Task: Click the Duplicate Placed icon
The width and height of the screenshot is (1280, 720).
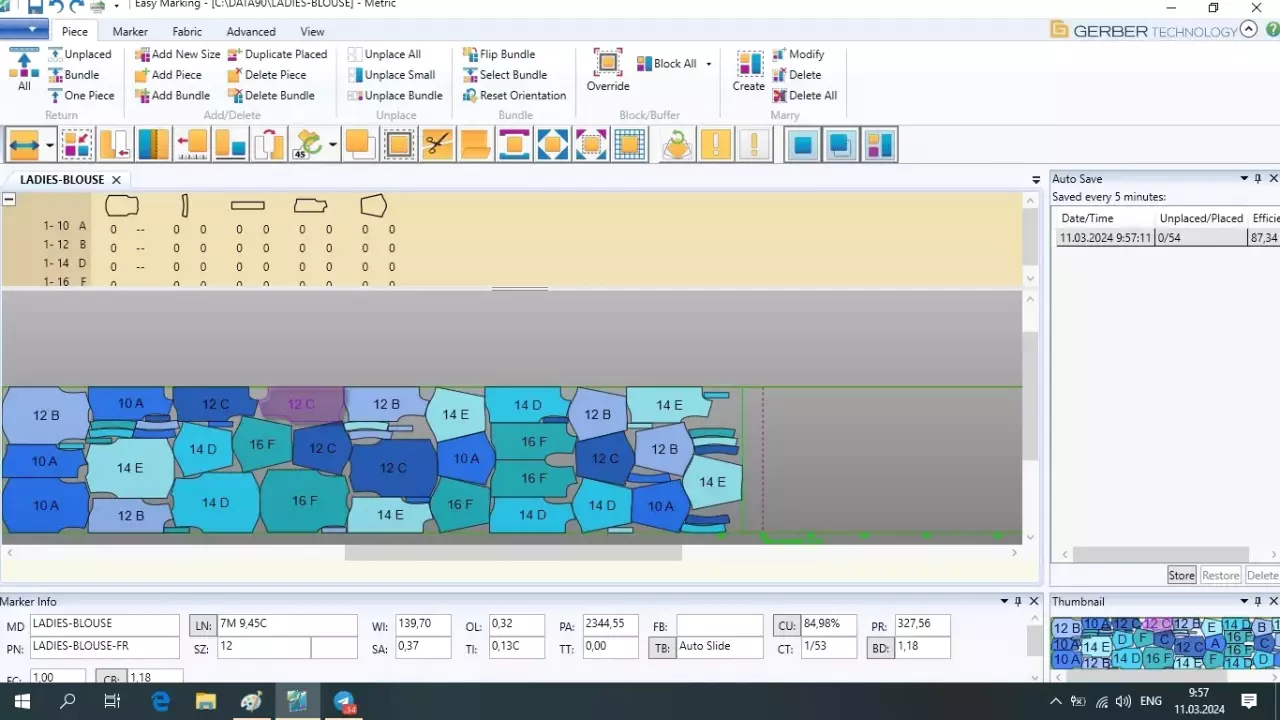Action: tap(277, 54)
